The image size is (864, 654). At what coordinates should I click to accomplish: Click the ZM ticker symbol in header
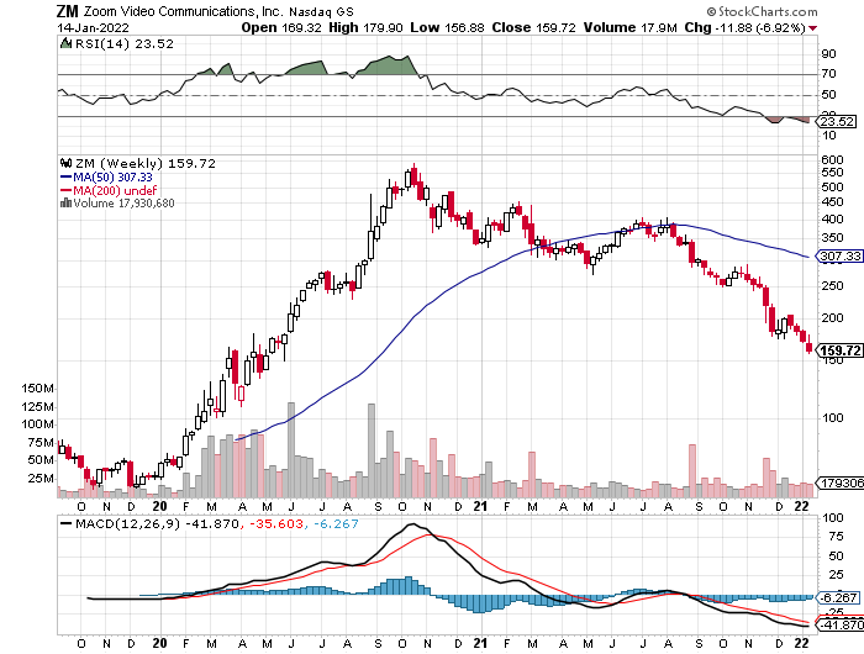pos(67,11)
